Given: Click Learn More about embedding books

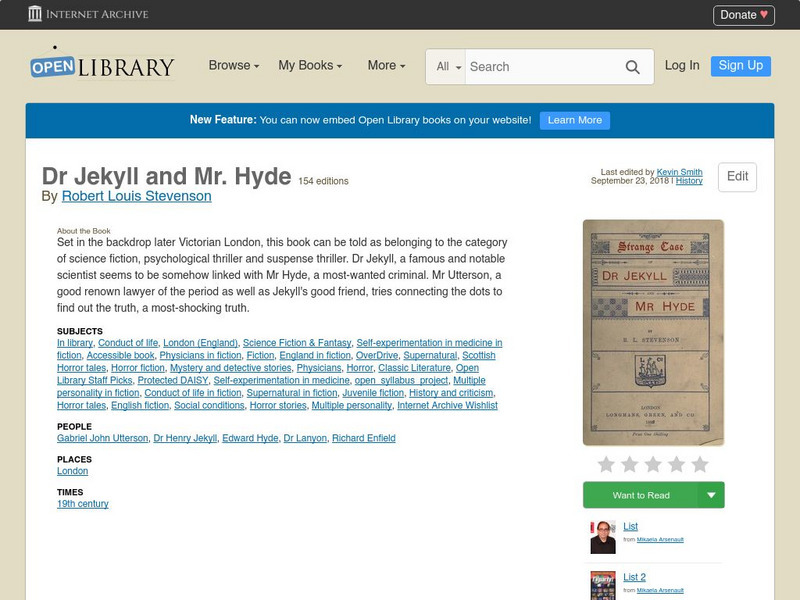Looking at the screenshot, I should point(573,120).
